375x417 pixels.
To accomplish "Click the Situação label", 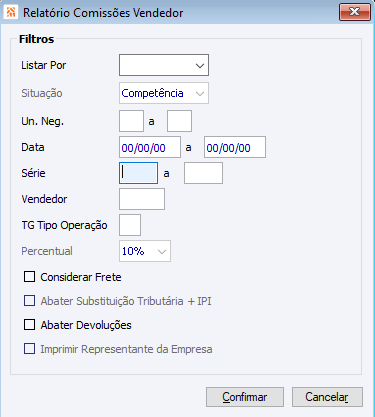I will (42, 93).
